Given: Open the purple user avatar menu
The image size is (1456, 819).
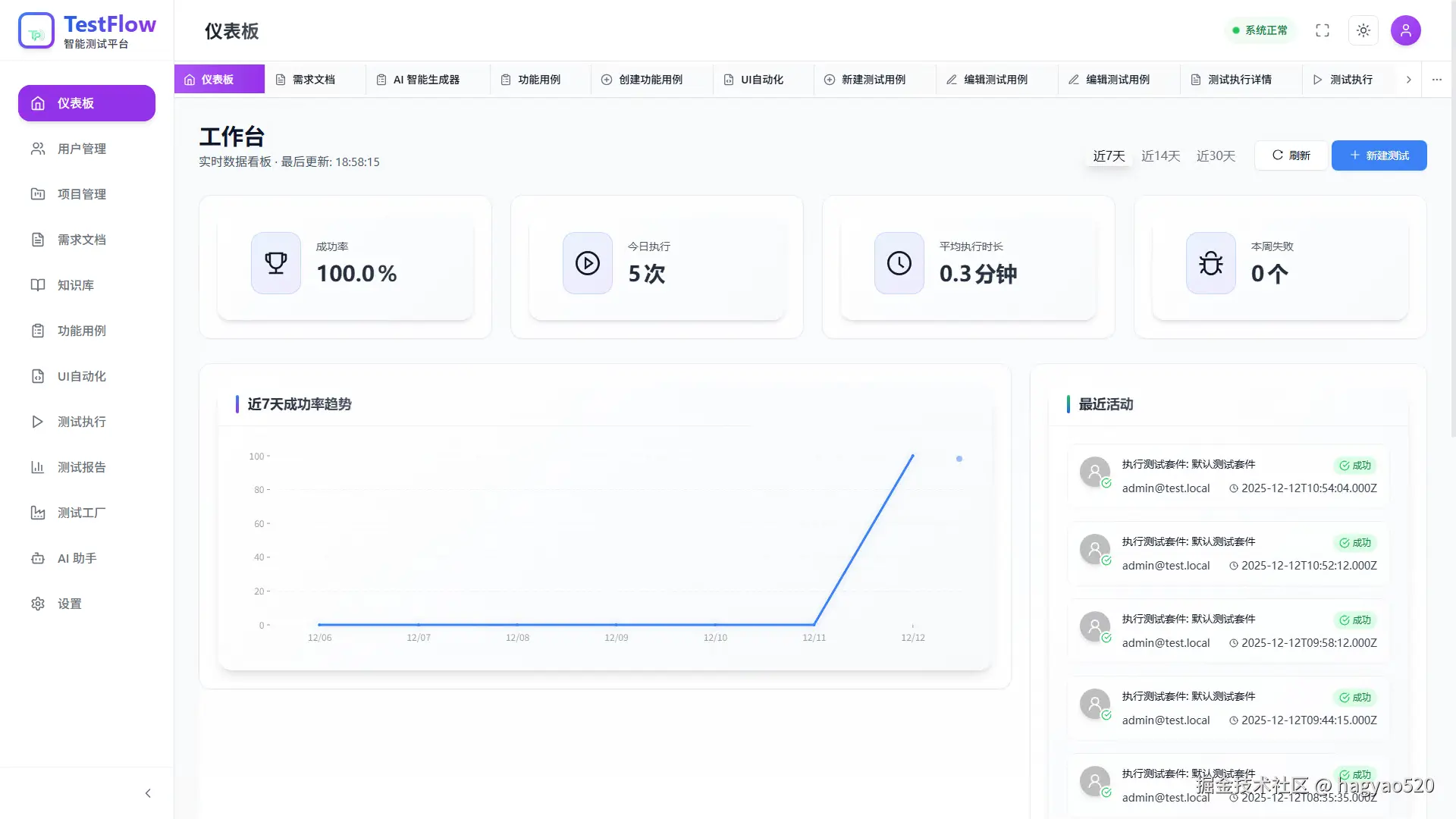Looking at the screenshot, I should click(x=1405, y=30).
